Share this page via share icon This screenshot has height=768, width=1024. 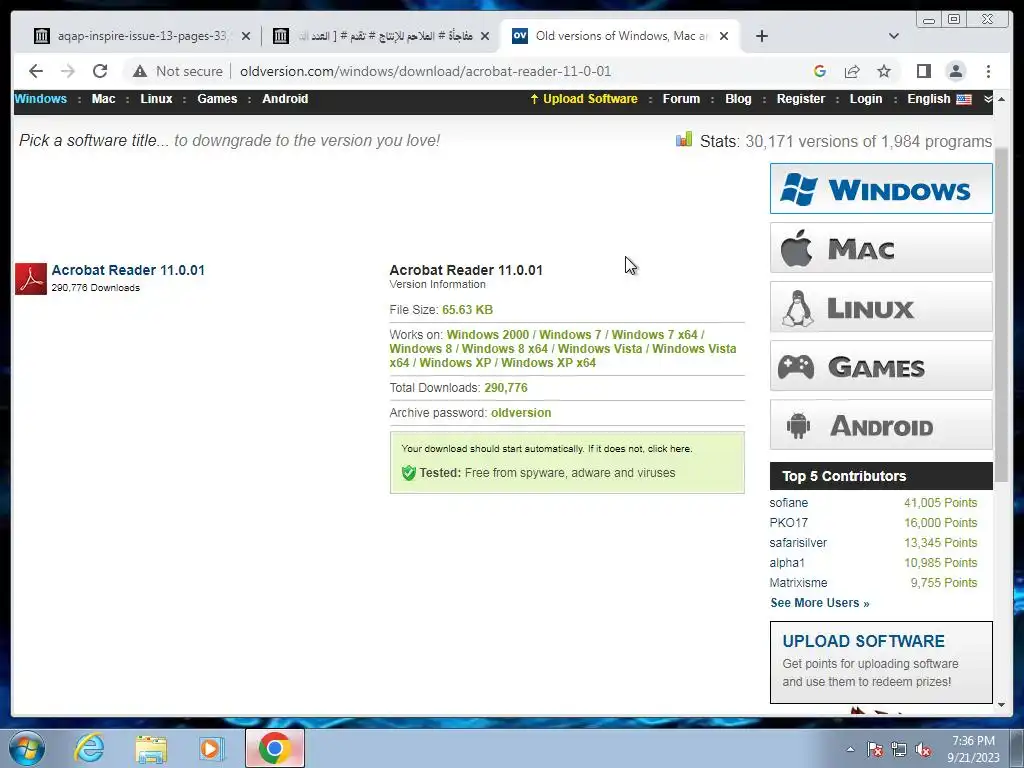852,71
